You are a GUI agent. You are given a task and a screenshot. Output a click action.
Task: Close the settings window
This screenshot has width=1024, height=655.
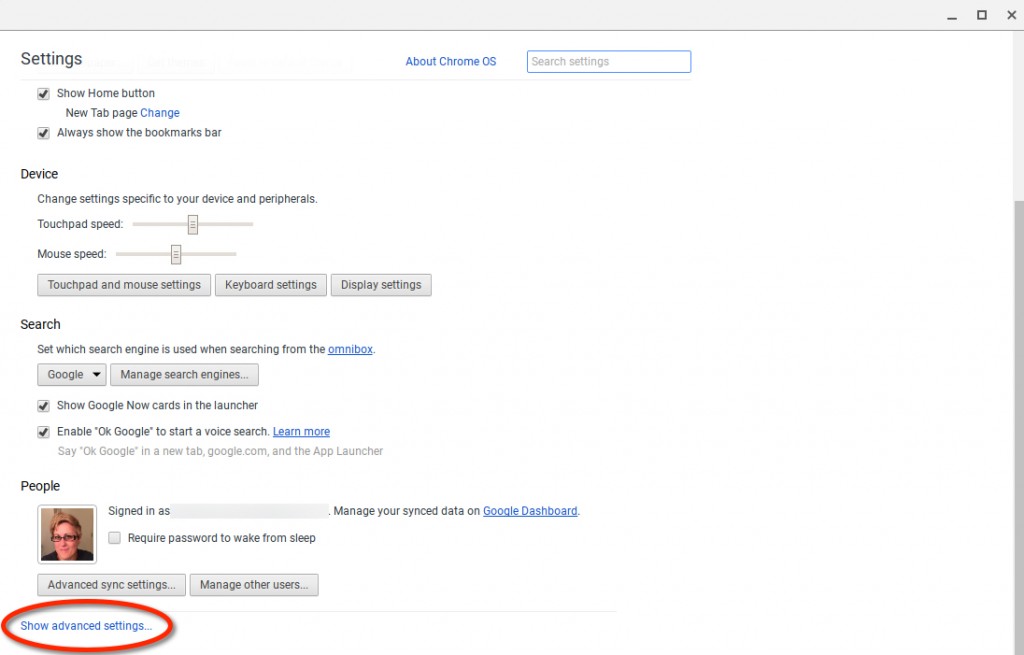1012,15
